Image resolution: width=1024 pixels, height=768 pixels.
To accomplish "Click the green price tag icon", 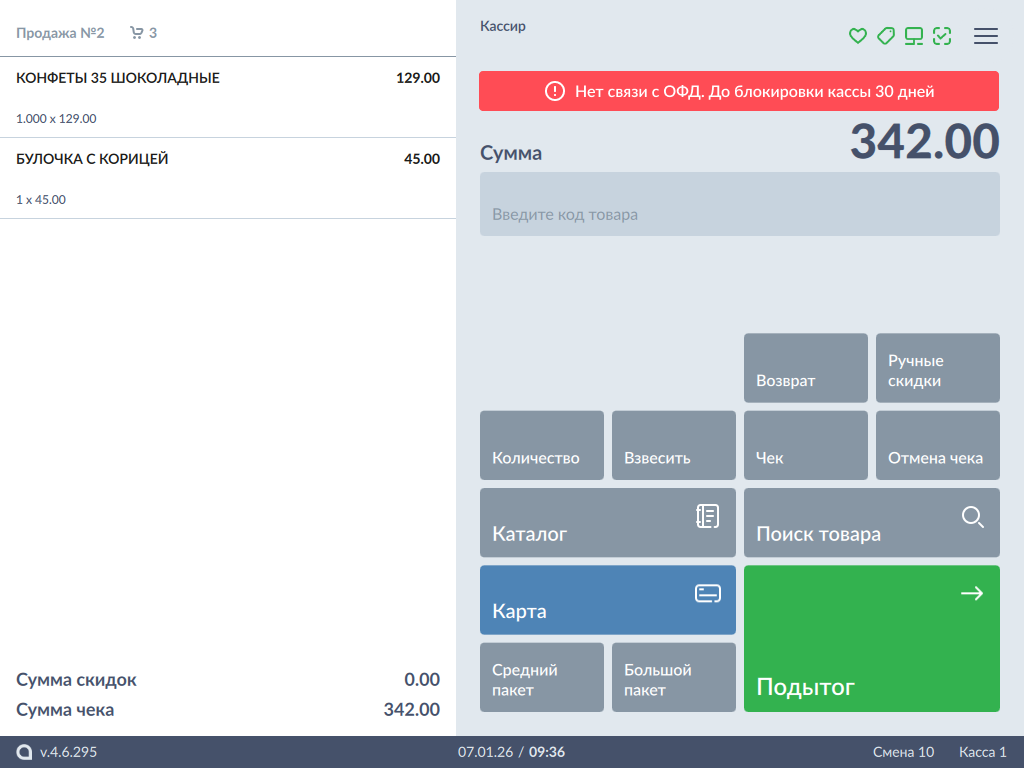I will (x=885, y=36).
